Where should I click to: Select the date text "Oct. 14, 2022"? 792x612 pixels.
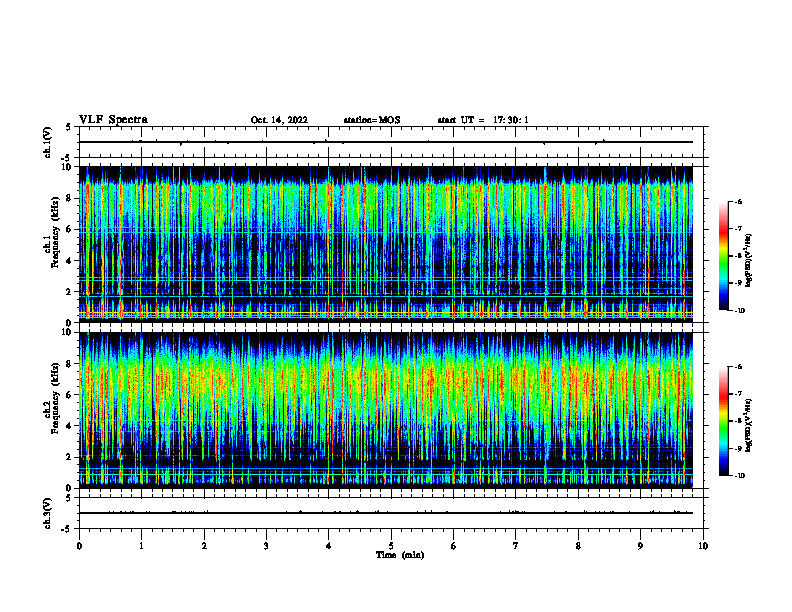[279, 120]
